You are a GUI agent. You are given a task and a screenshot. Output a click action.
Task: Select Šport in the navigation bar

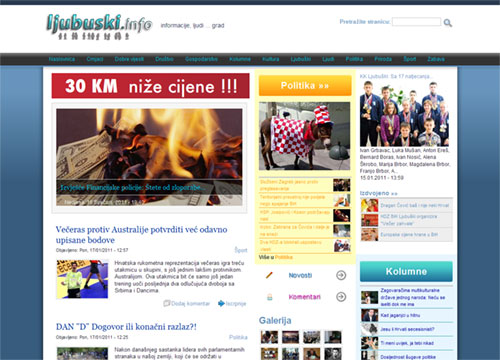pyautogui.click(x=410, y=59)
